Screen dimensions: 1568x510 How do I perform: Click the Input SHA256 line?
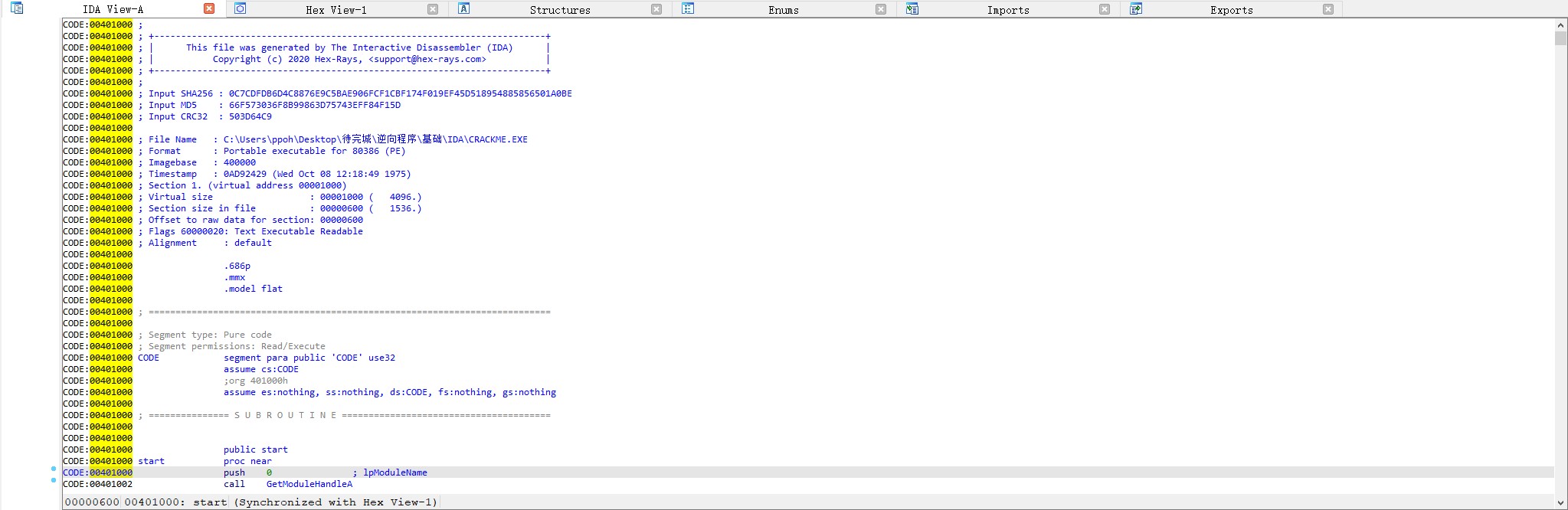click(x=355, y=93)
